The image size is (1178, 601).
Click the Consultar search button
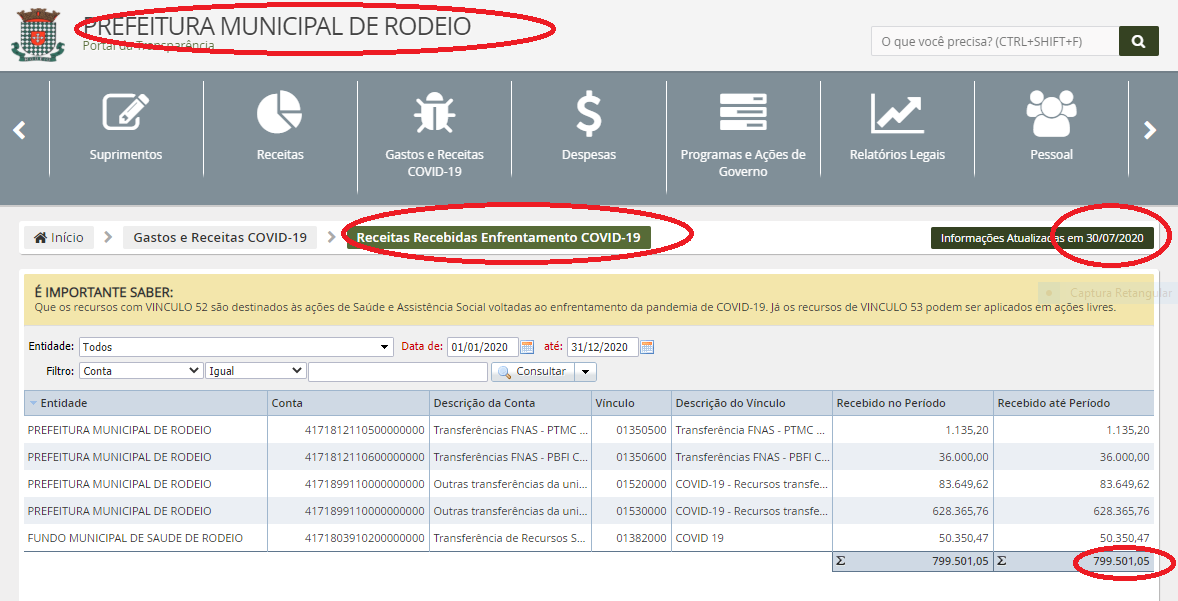tap(533, 372)
